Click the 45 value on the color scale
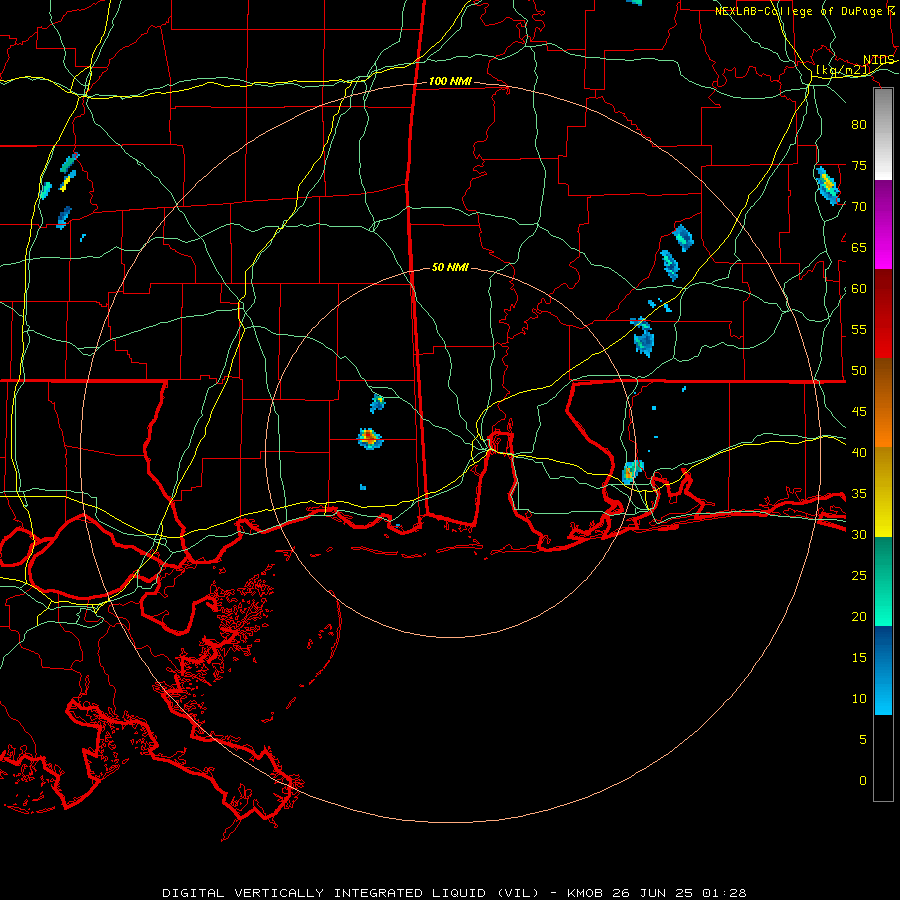The image size is (900, 900). (859, 412)
